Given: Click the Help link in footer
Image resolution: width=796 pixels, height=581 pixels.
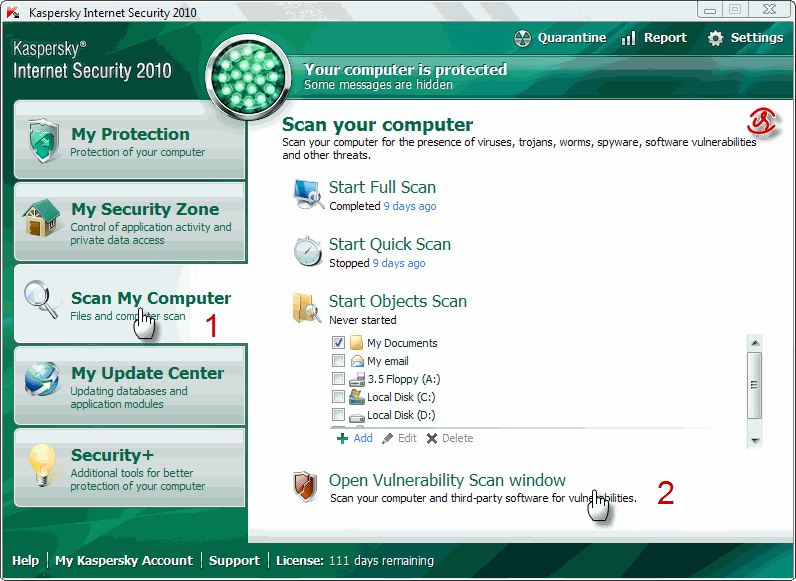Looking at the screenshot, I should coord(25,561).
